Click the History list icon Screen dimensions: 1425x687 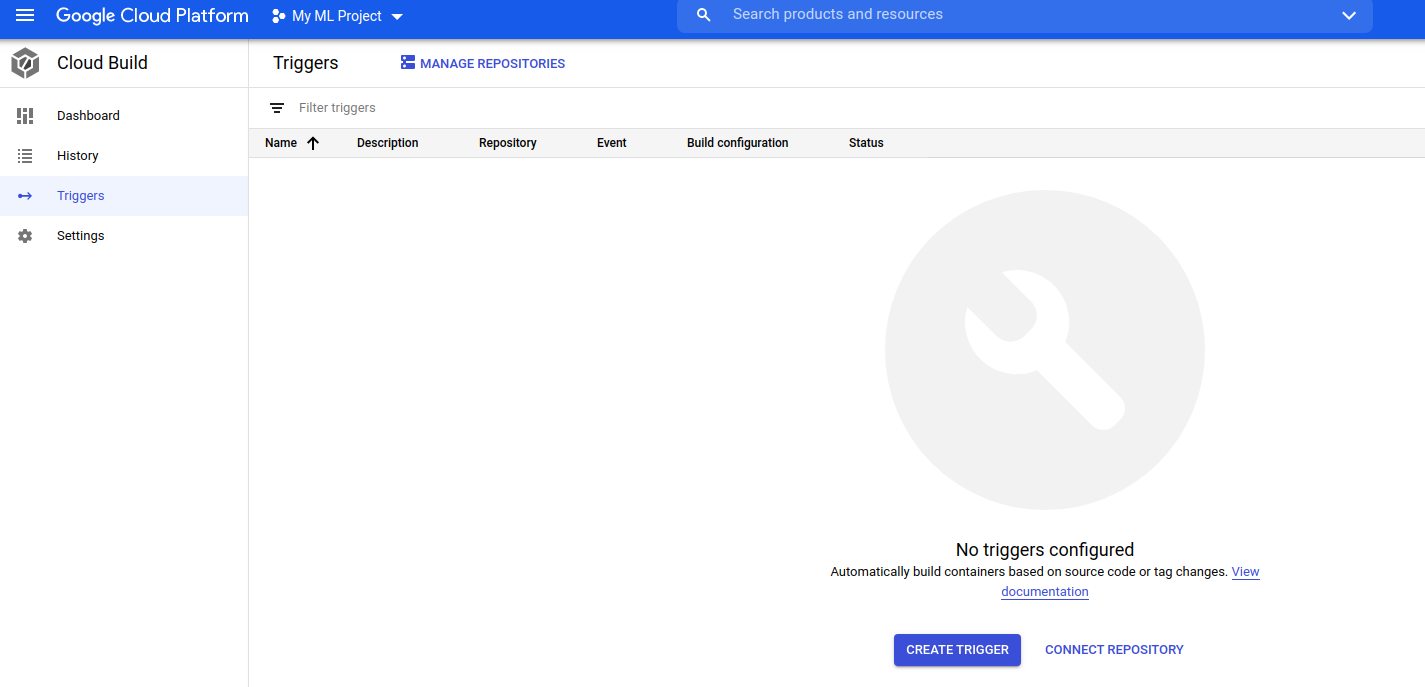tap(25, 156)
